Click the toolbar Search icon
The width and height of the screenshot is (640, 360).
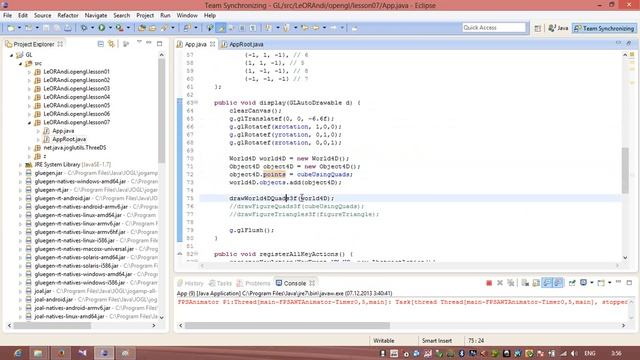[164, 28]
